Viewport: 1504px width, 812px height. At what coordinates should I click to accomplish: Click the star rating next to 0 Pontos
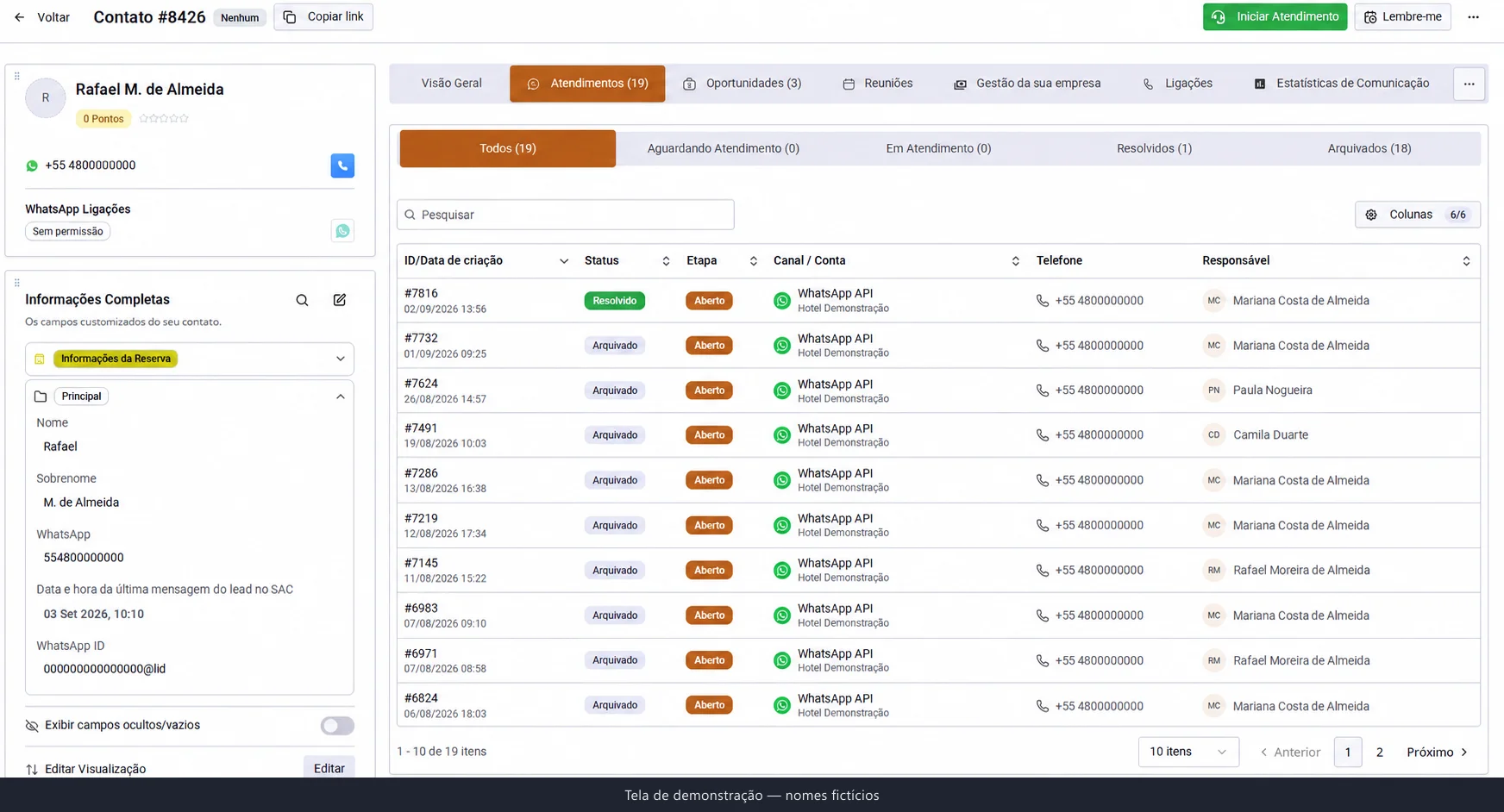[164, 119]
